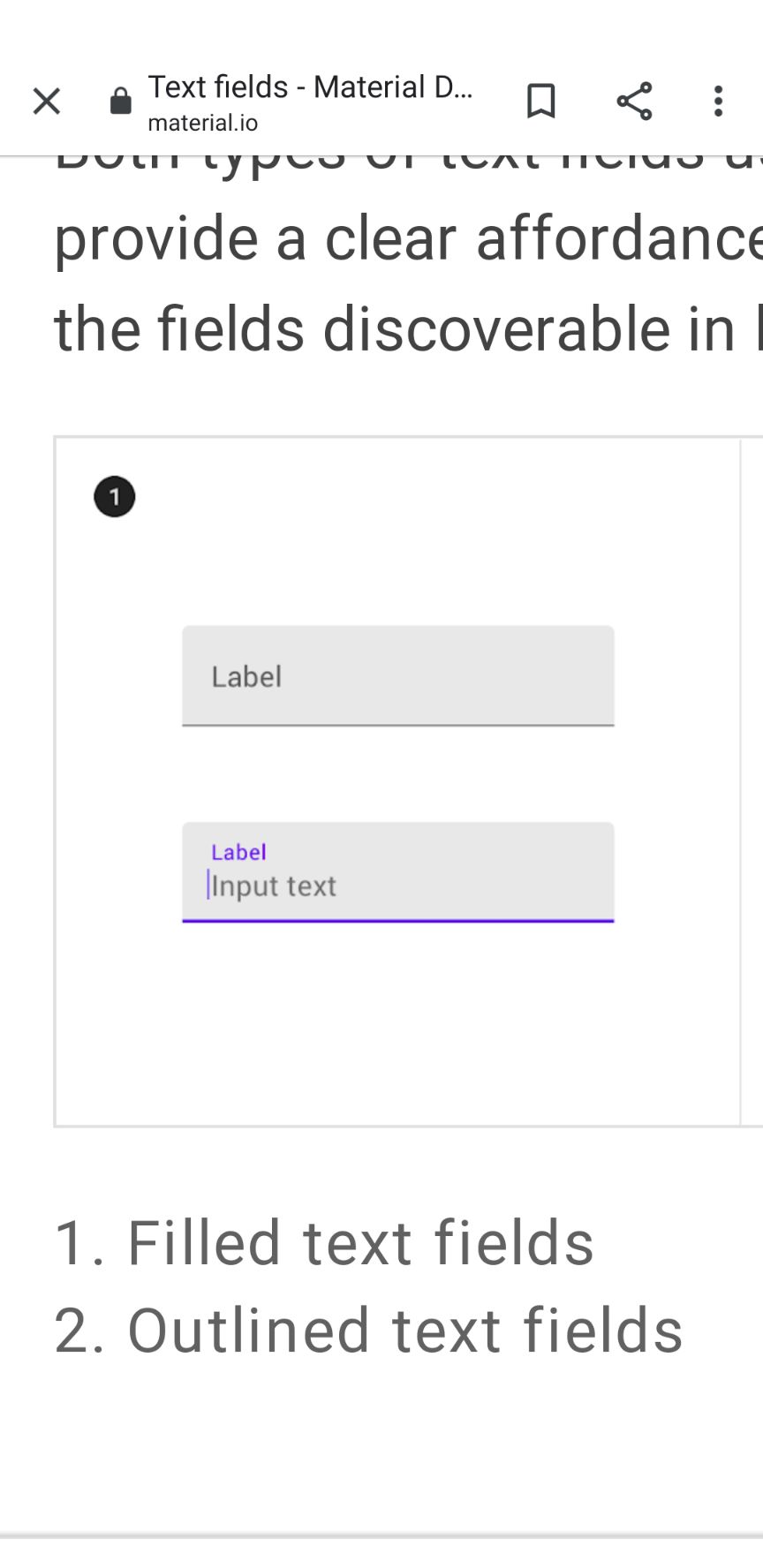Select the '1. Filled text fields' caption

(x=324, y=1242)
